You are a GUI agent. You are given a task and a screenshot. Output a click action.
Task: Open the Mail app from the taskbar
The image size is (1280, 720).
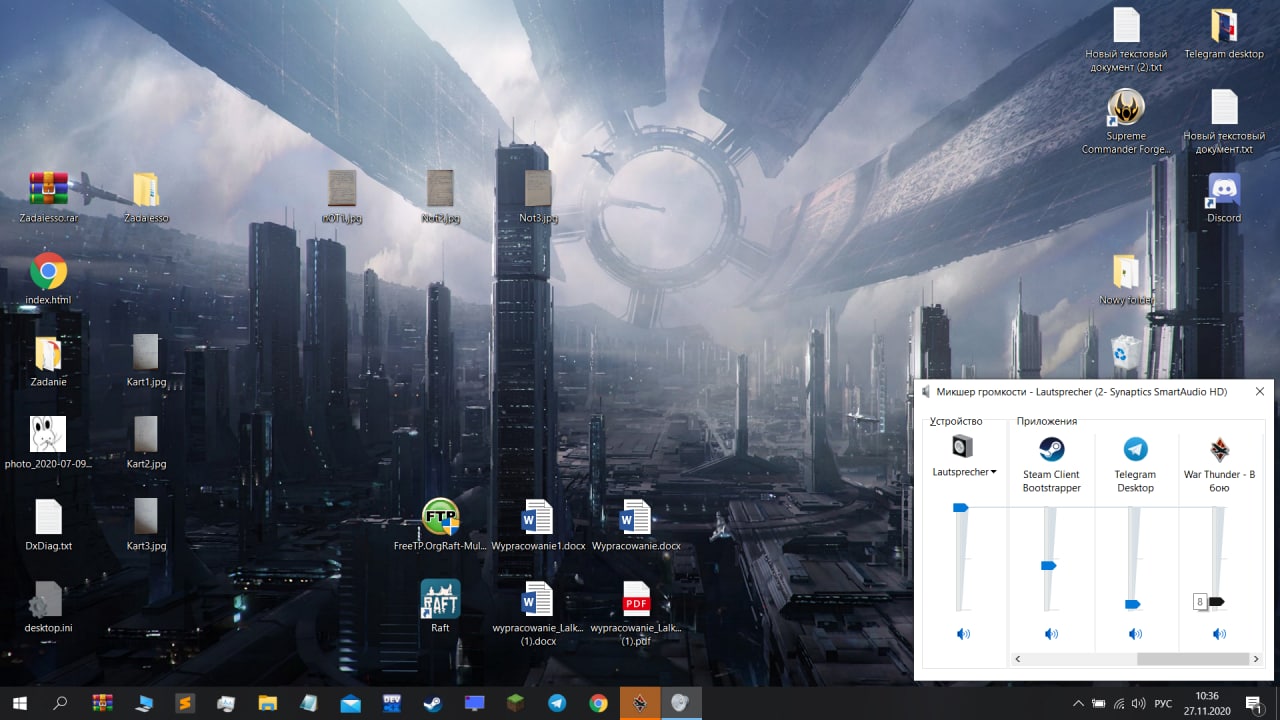point(350,703)
